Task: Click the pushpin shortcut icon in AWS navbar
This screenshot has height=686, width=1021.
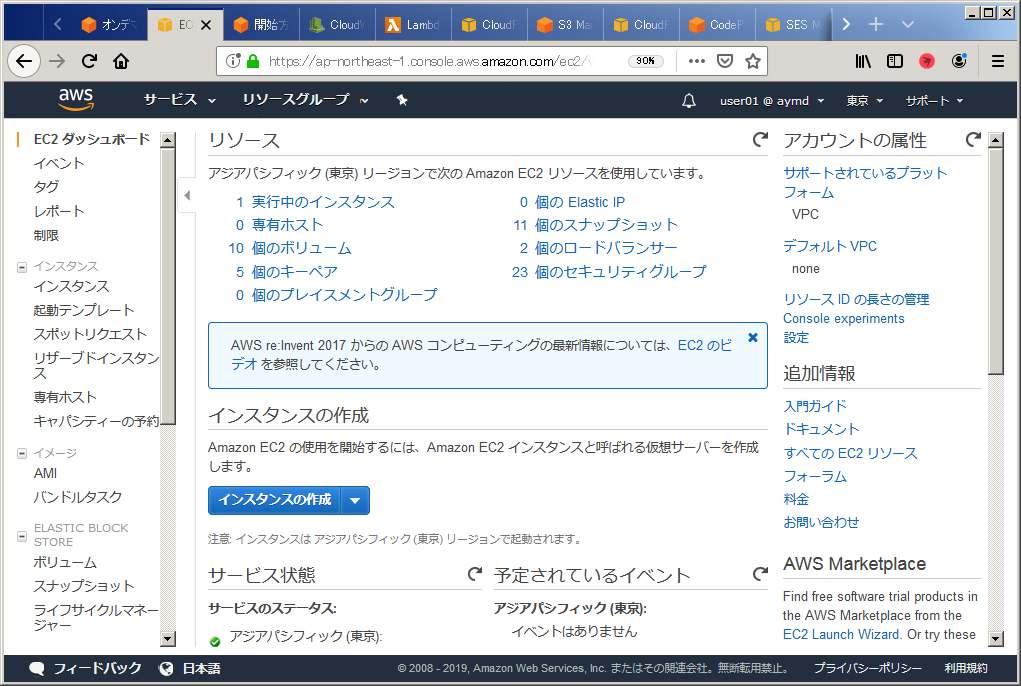Action: tap(402, 100)
